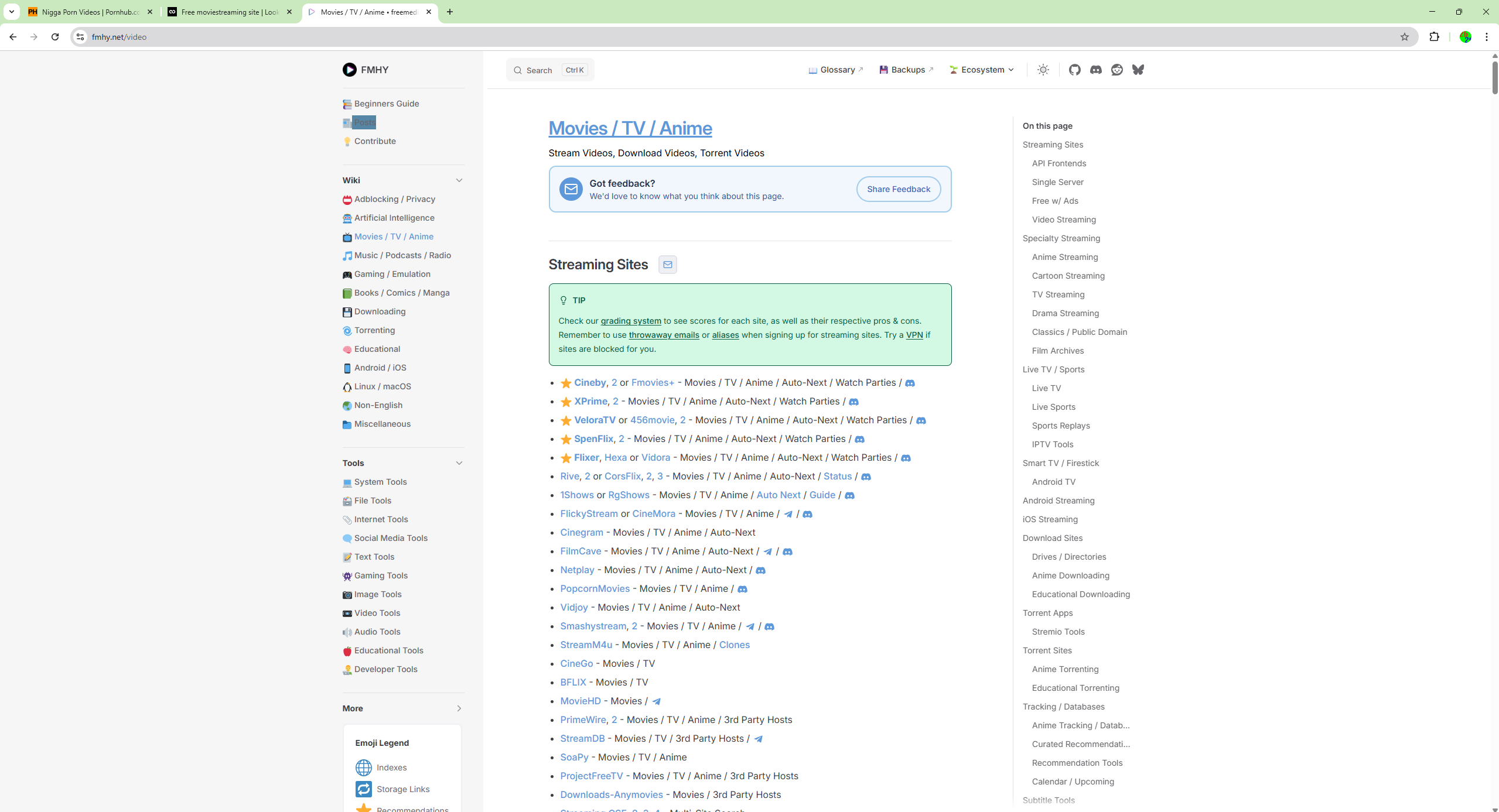
Task: Follow the grading system link
Action: click(x=631, y=321)
